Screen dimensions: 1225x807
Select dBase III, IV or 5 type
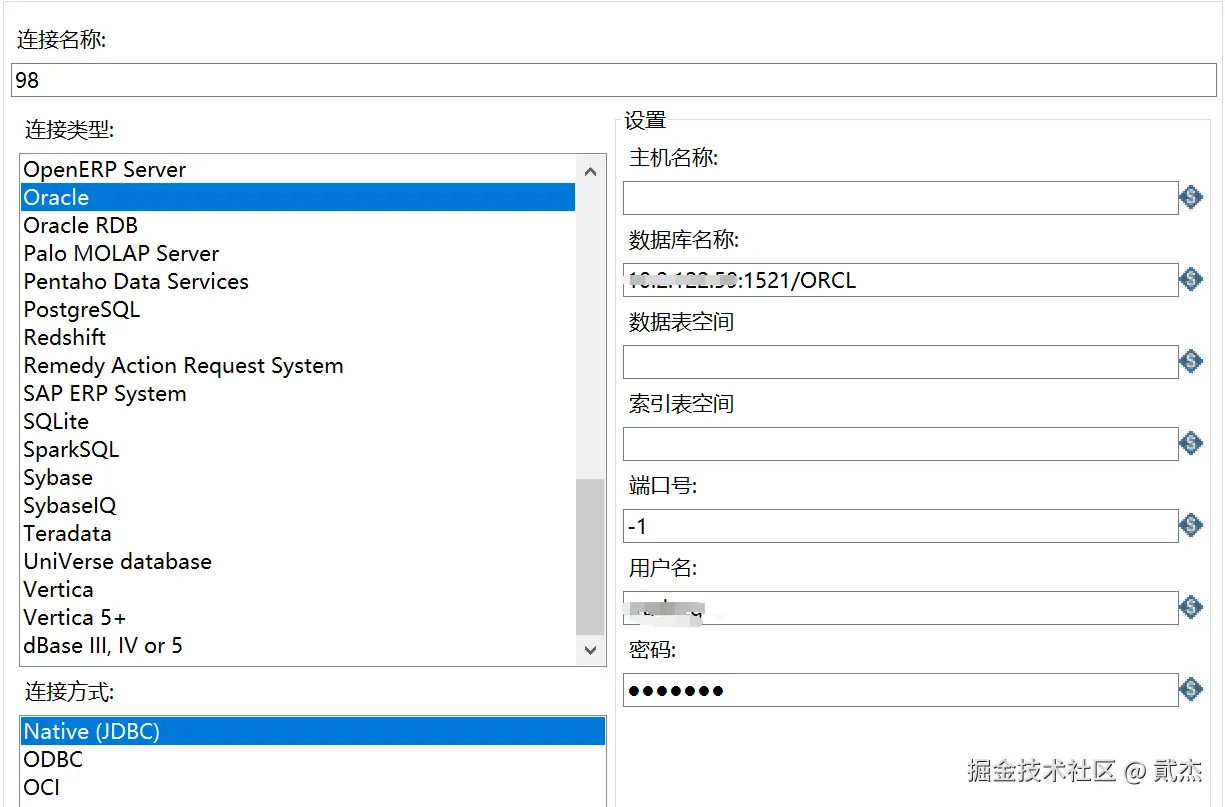click(298, 646)
